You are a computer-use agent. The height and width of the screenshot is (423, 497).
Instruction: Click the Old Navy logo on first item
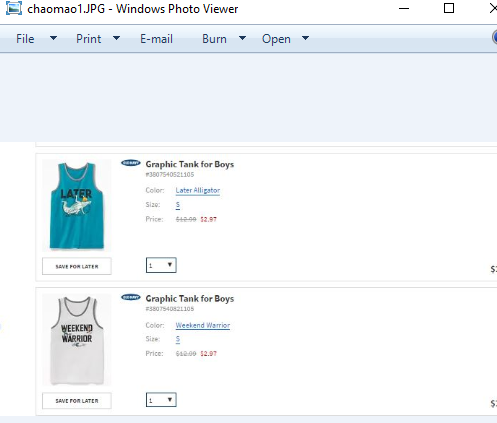point(131,163)
